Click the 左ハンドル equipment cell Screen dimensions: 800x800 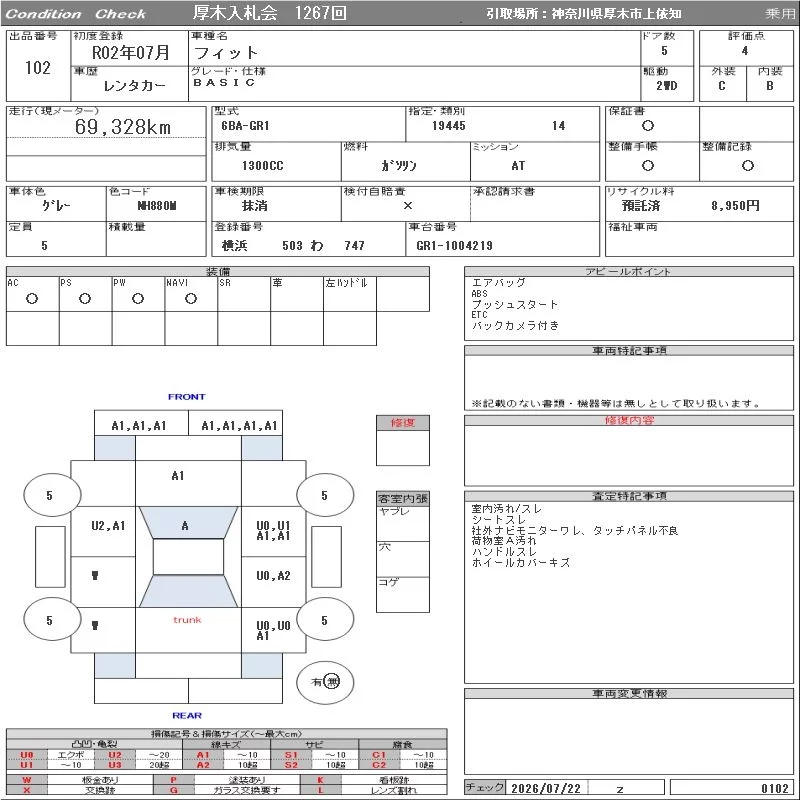350,294
